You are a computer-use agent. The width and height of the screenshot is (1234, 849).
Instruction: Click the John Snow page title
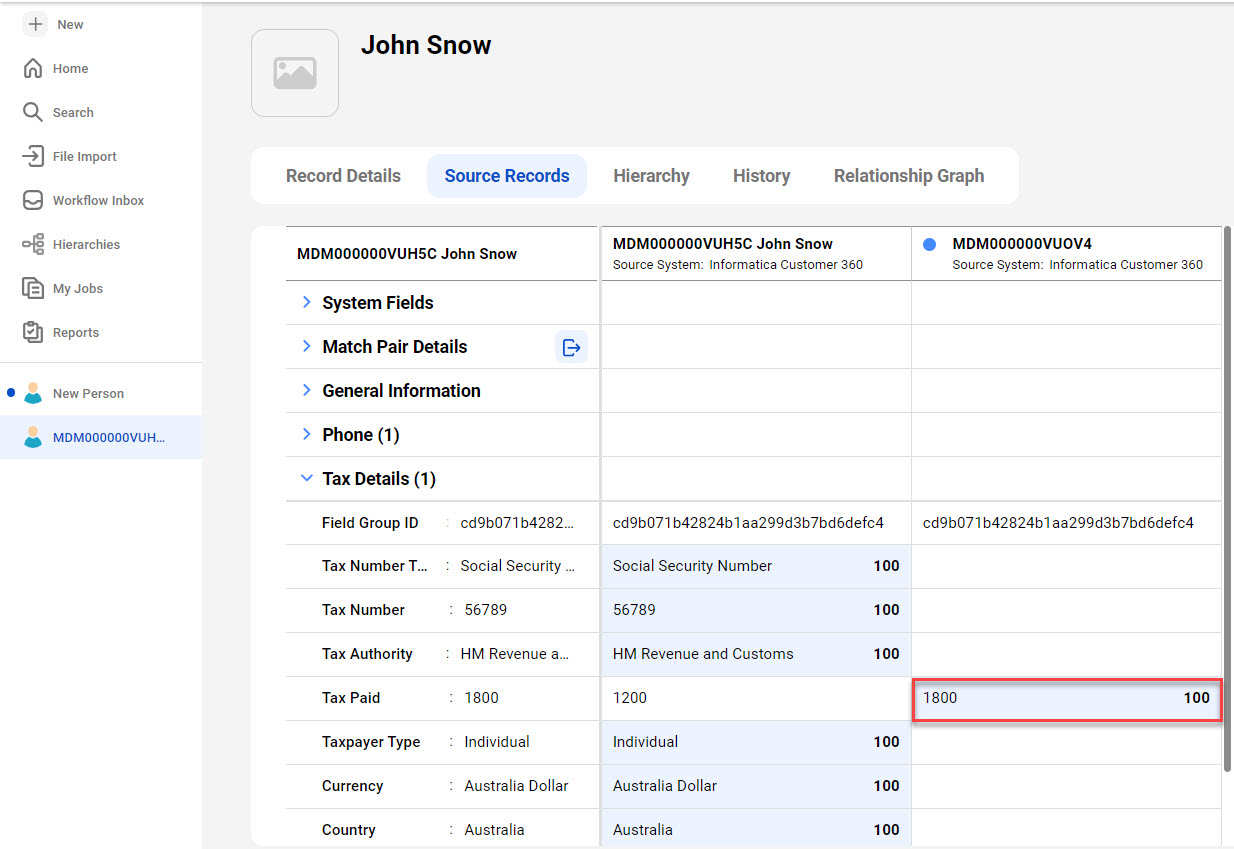[426, 45]
